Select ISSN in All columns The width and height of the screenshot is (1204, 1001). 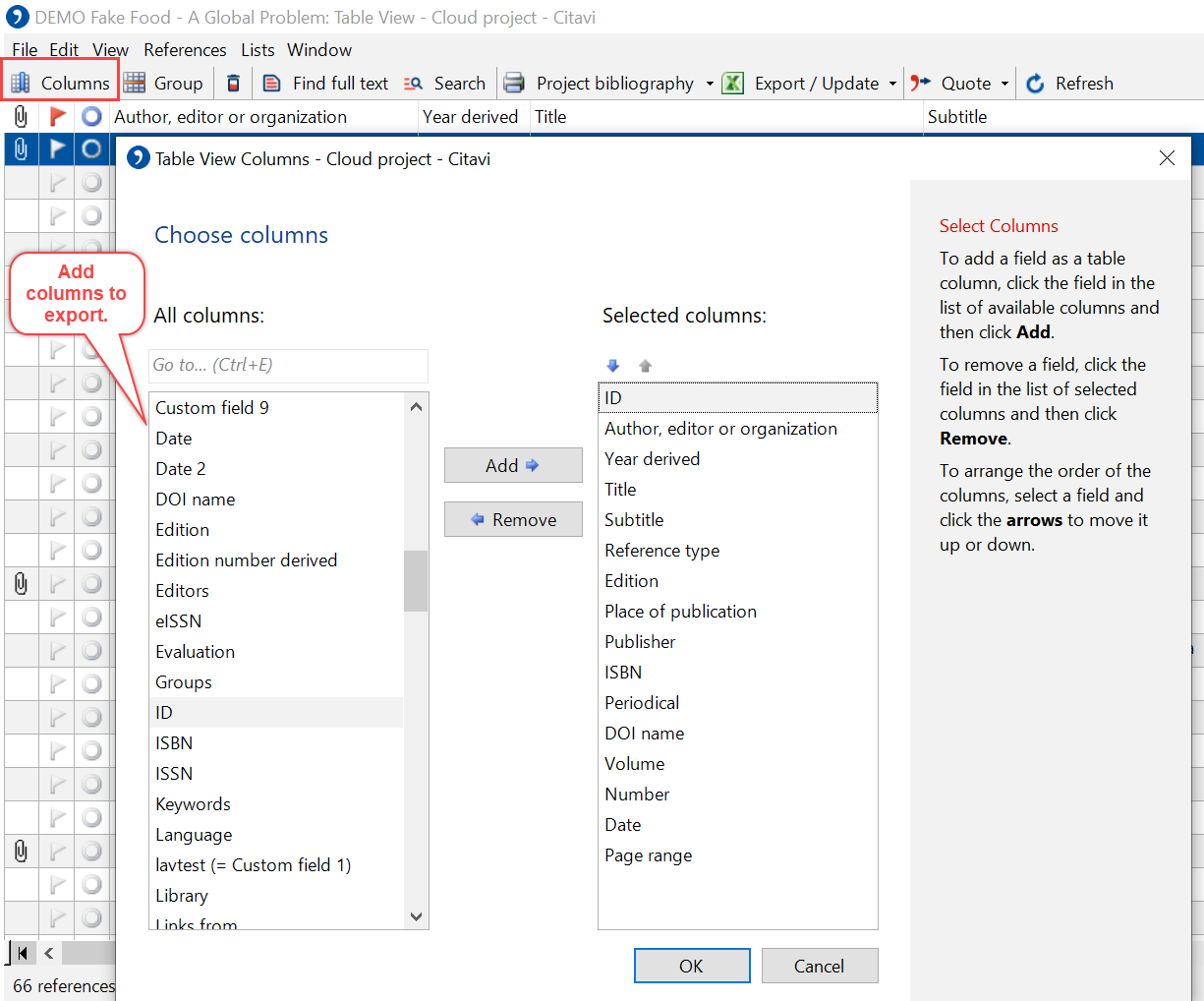276,774
